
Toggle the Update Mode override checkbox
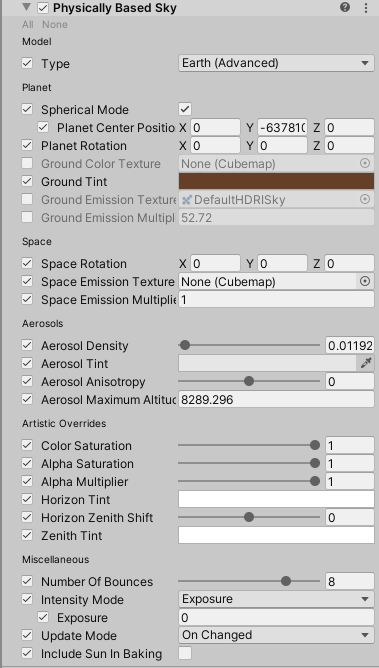(x=27, y=635)
